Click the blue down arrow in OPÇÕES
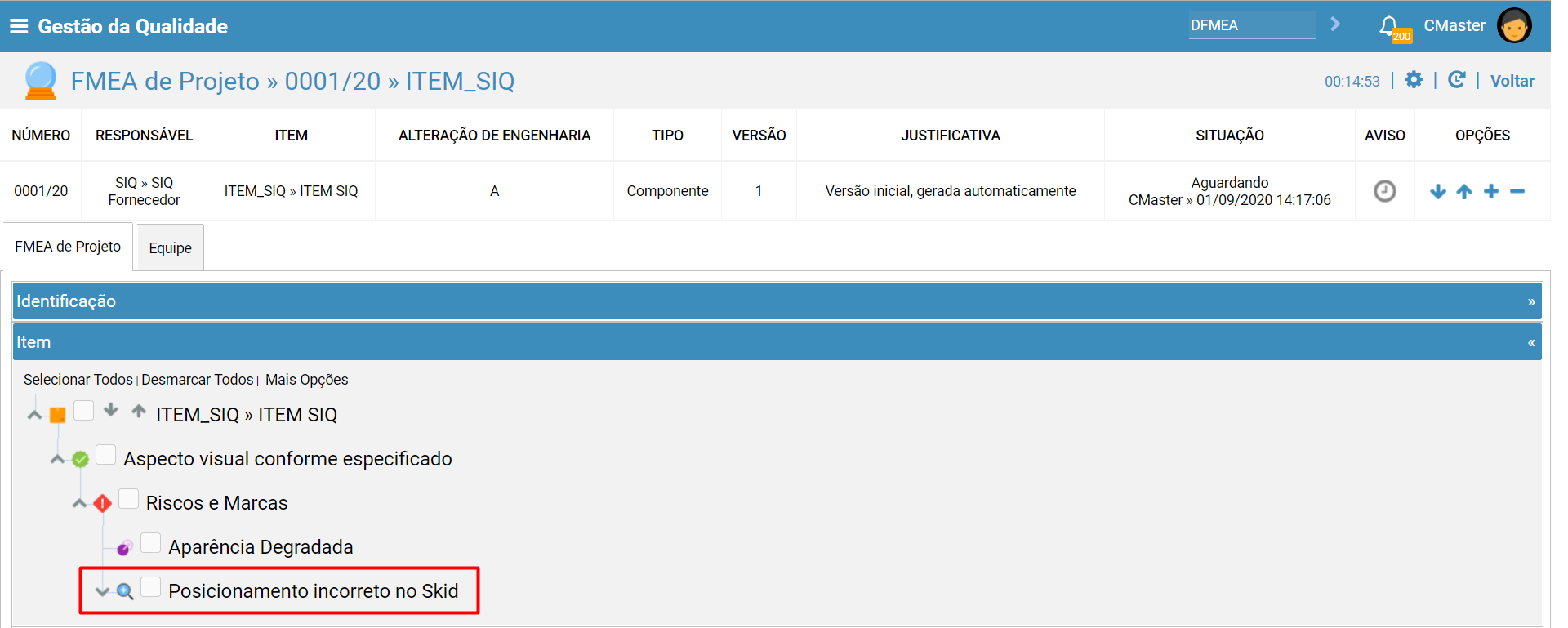 point(1437,192)
